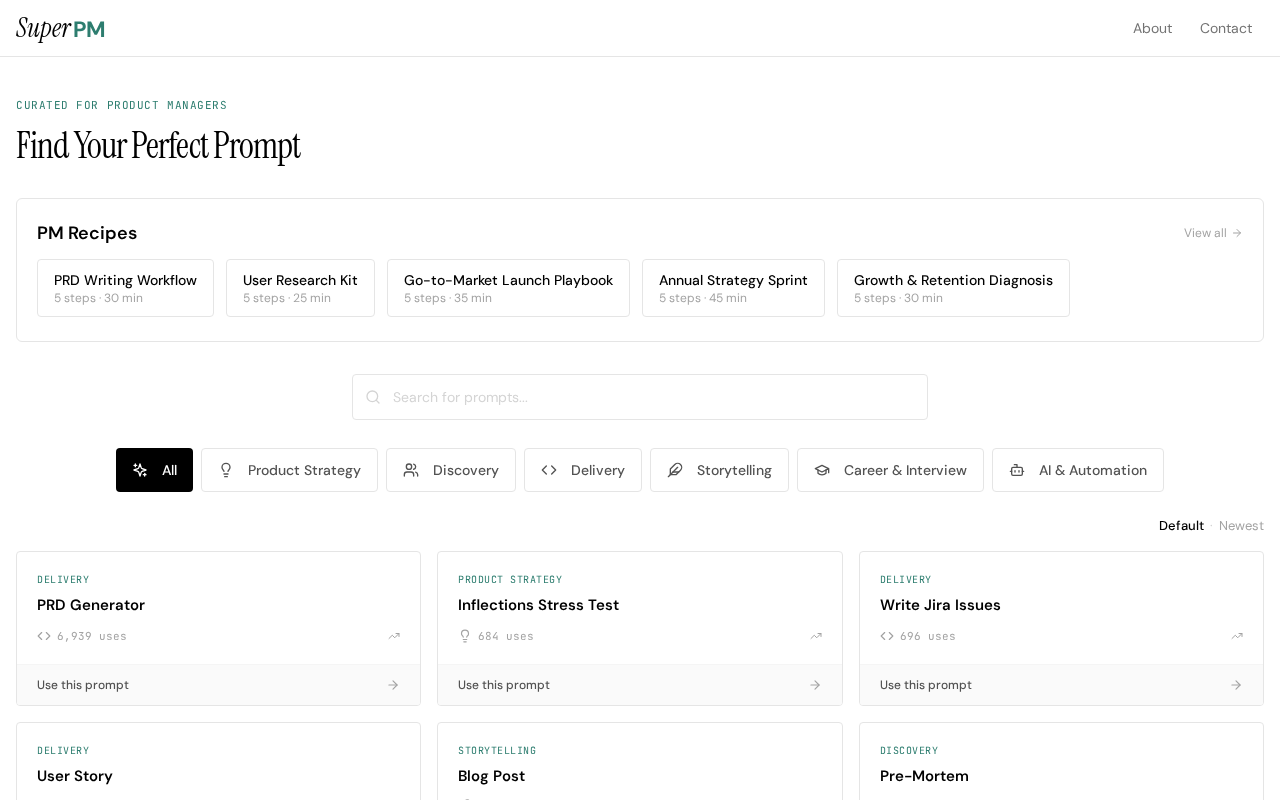The height and width of the screenshot is (800, 1280).
Task: Click the feather icon for Storytelling
Action: [x=675, y=470]
